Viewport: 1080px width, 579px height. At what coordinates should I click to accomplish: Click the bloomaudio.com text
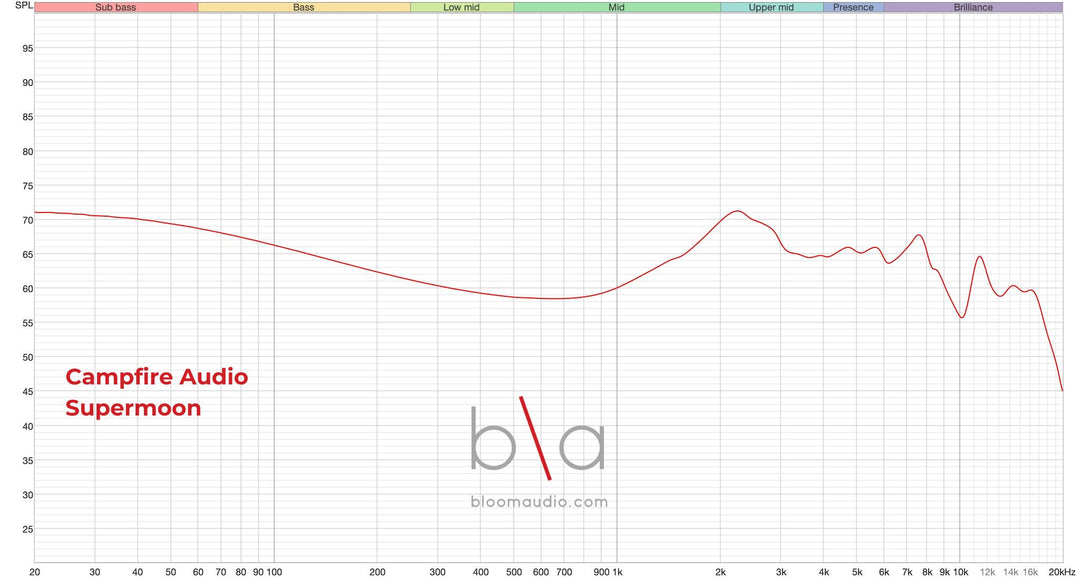tap(539, 502)
